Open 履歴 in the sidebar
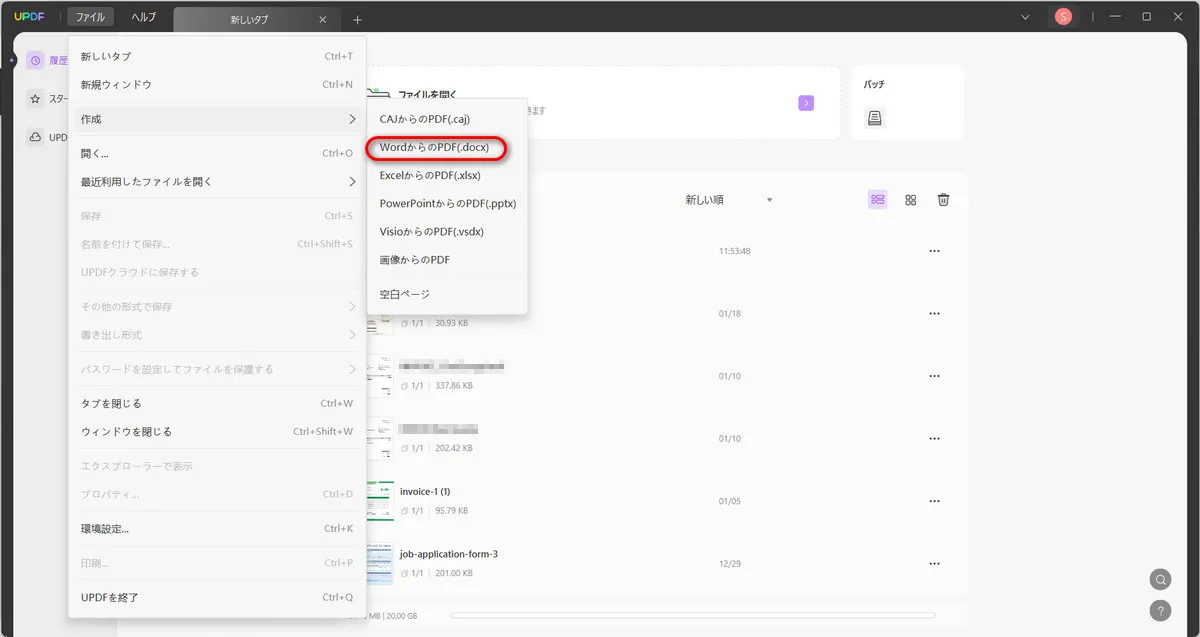 coord(47,60)
